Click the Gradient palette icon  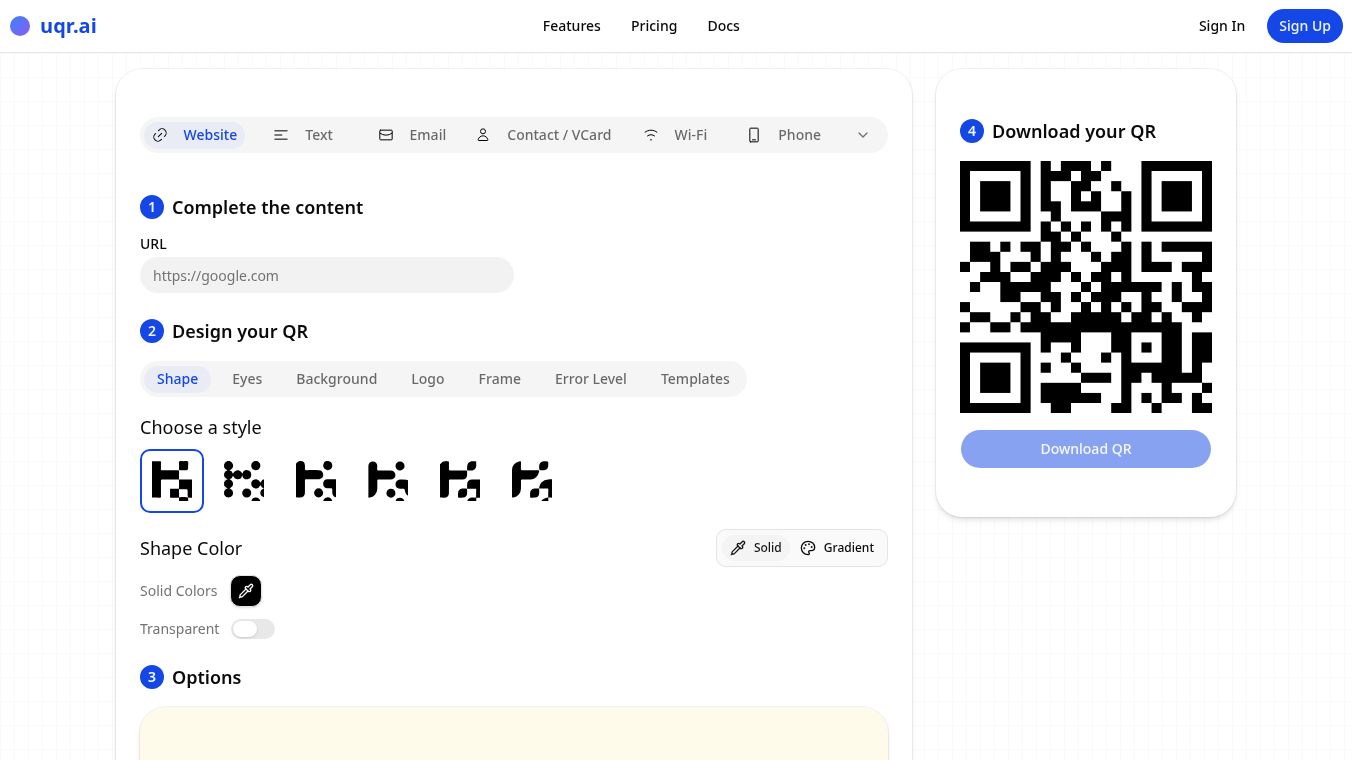808,548
